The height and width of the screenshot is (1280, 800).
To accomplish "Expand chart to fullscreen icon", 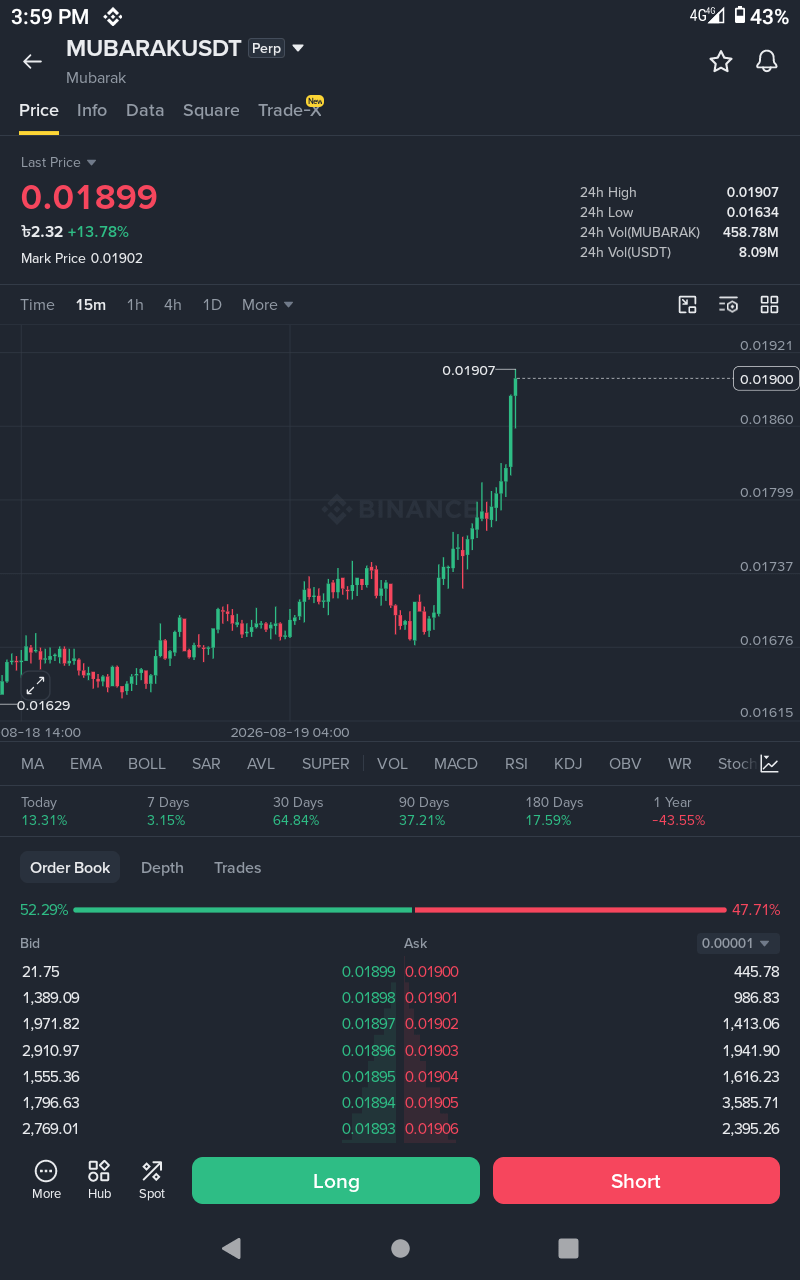I will (x=35, y=685).
